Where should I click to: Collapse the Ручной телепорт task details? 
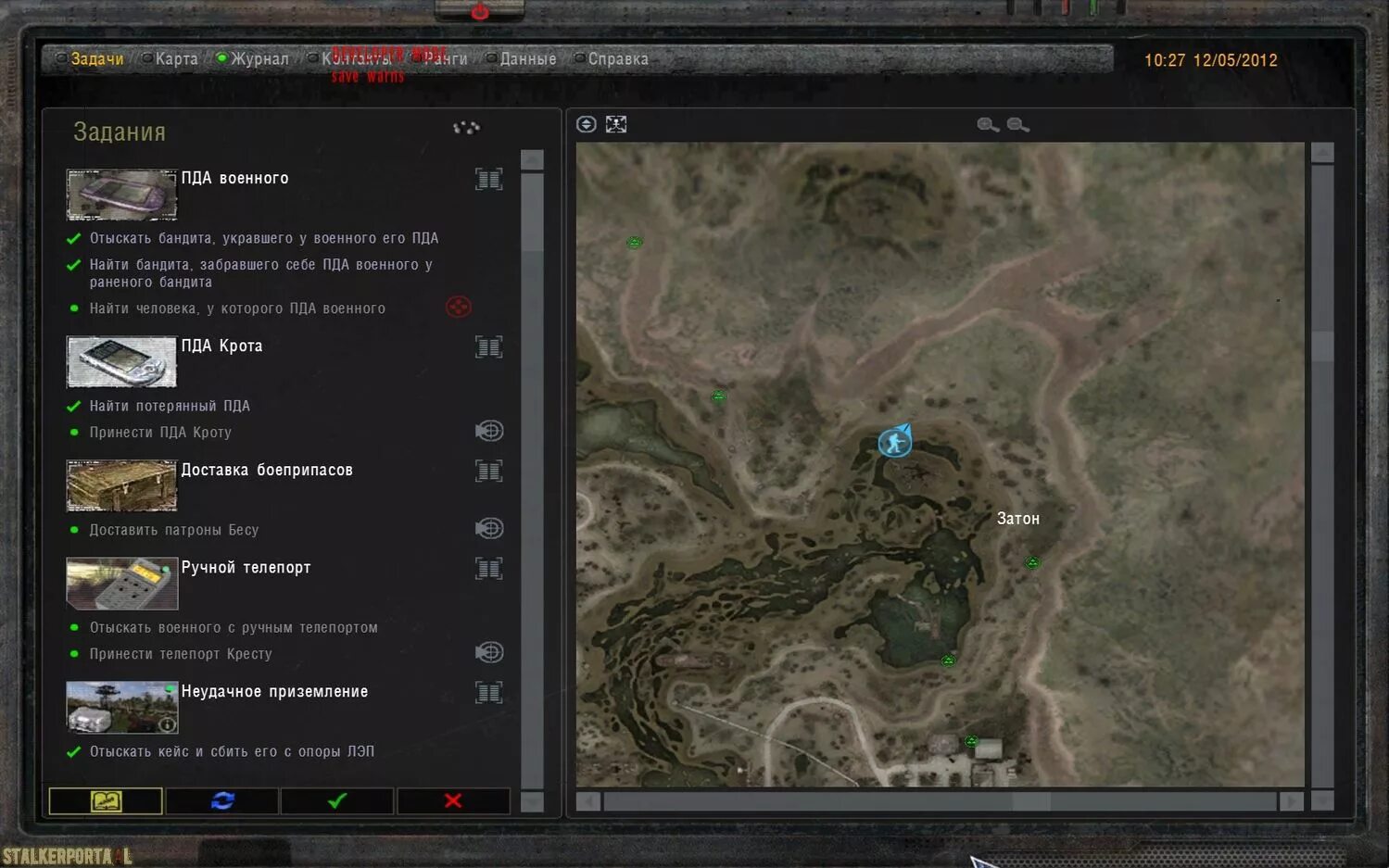pos(489,568)
